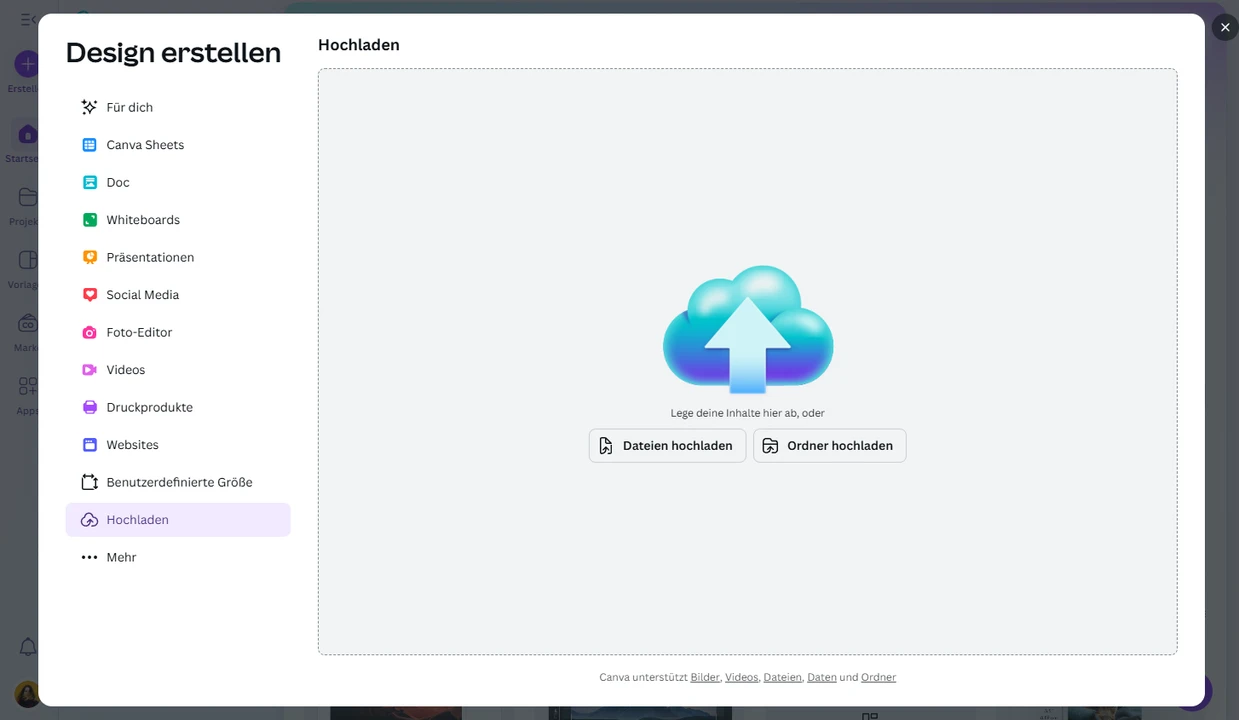Open the Social Media category
1239x720 pixels.
(x=178, y=295)
